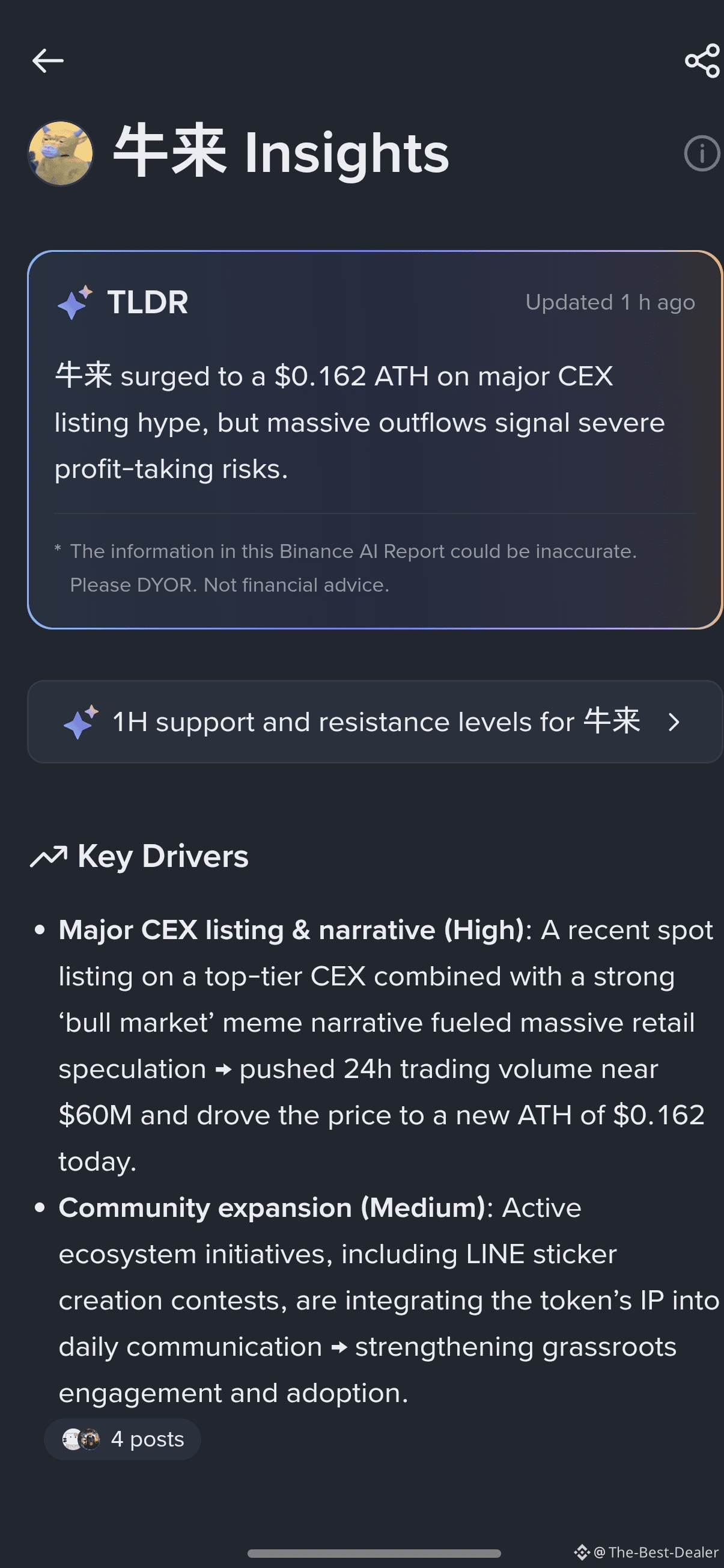Tap the 牛来 token avatar image

[60, 153]
